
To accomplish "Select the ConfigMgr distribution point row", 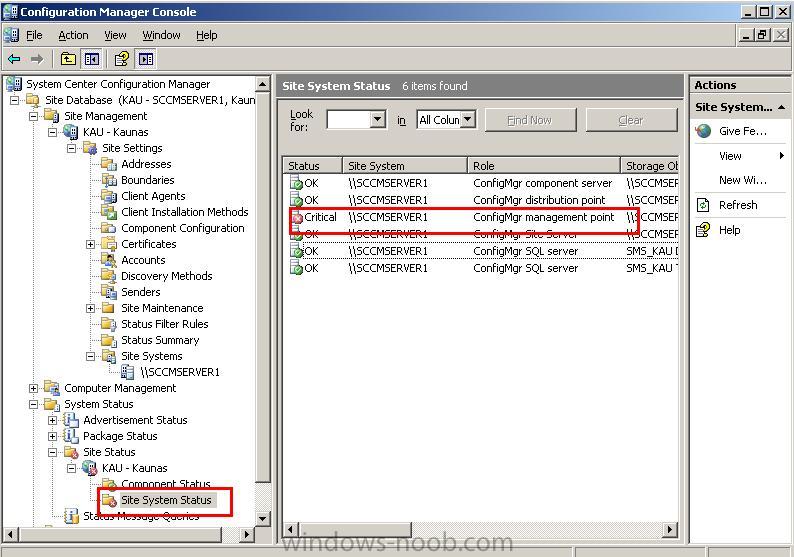I will tap(483, 200).
